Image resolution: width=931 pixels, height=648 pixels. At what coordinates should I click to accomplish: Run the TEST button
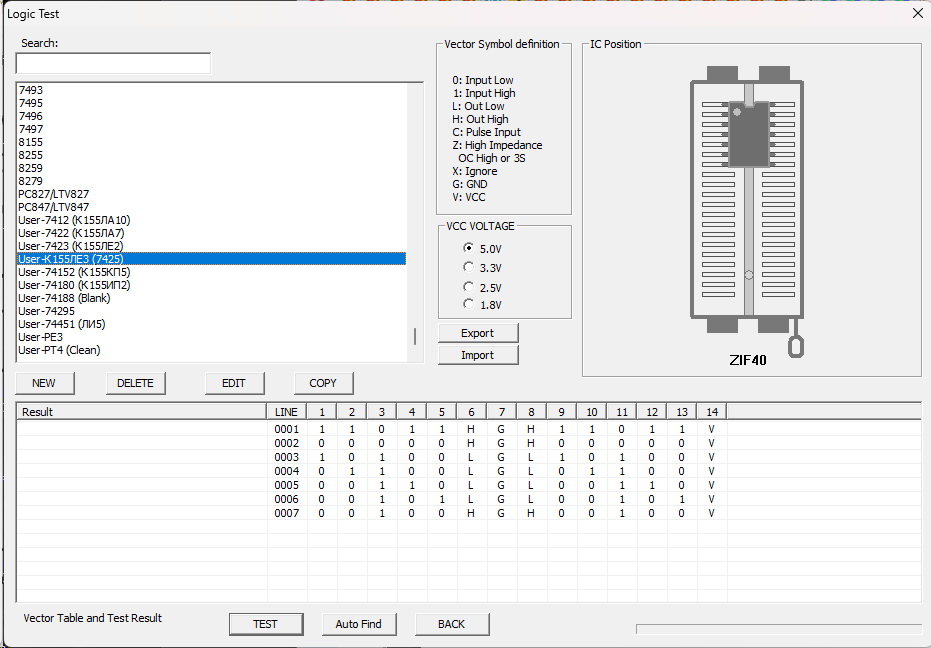tap(265, 624)
